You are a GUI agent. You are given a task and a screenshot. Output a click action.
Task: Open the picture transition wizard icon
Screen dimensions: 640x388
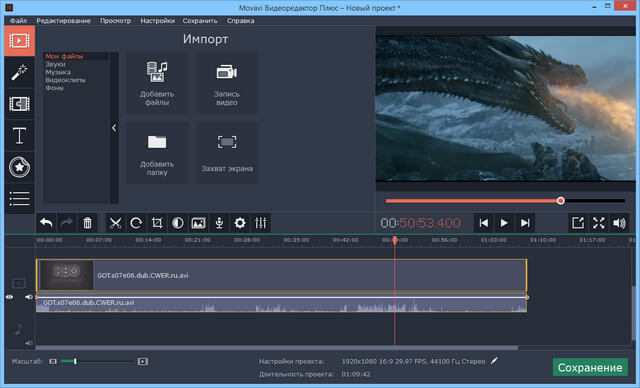198,223
